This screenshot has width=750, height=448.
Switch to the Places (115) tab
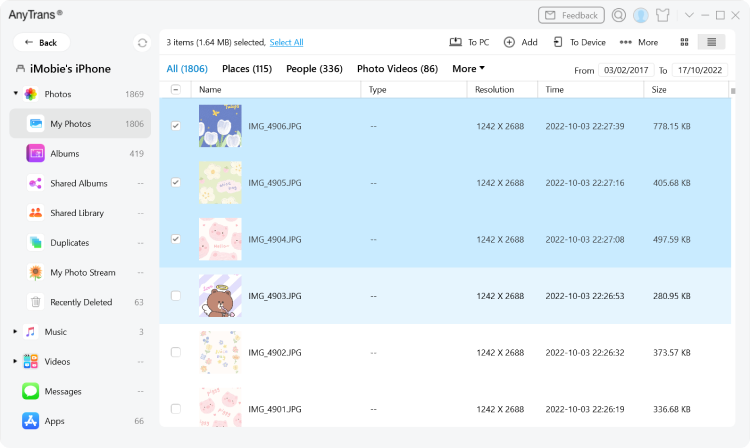point(246,69)
